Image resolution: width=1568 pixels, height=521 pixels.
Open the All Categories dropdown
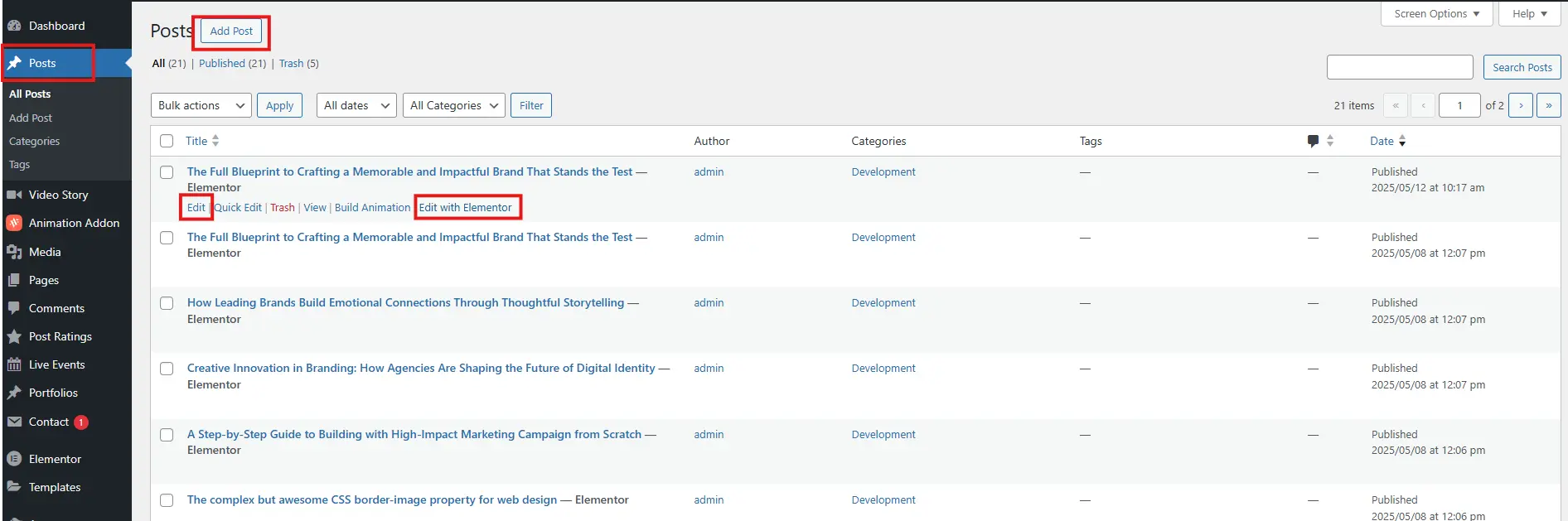(453, 105)
